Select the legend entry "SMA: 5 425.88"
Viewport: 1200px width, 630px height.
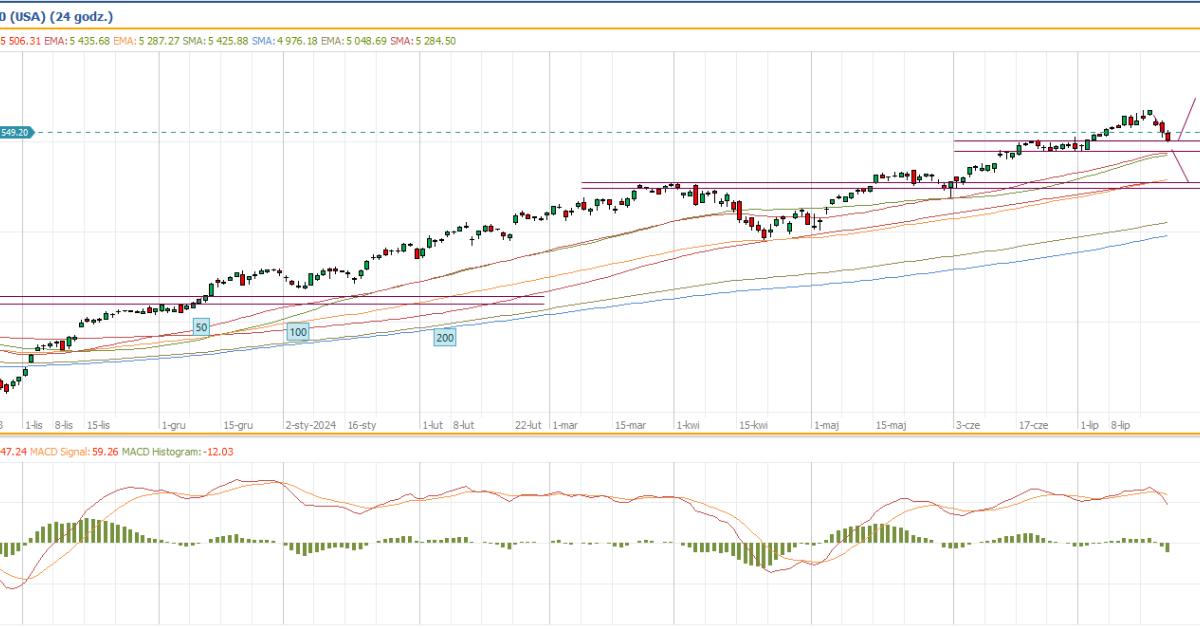pos(216,41)
